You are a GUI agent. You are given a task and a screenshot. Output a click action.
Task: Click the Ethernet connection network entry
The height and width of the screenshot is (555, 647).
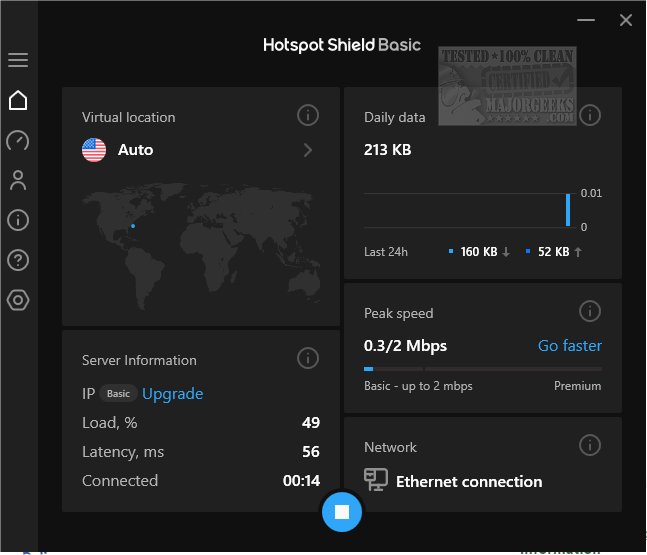[x=468, y=481]
